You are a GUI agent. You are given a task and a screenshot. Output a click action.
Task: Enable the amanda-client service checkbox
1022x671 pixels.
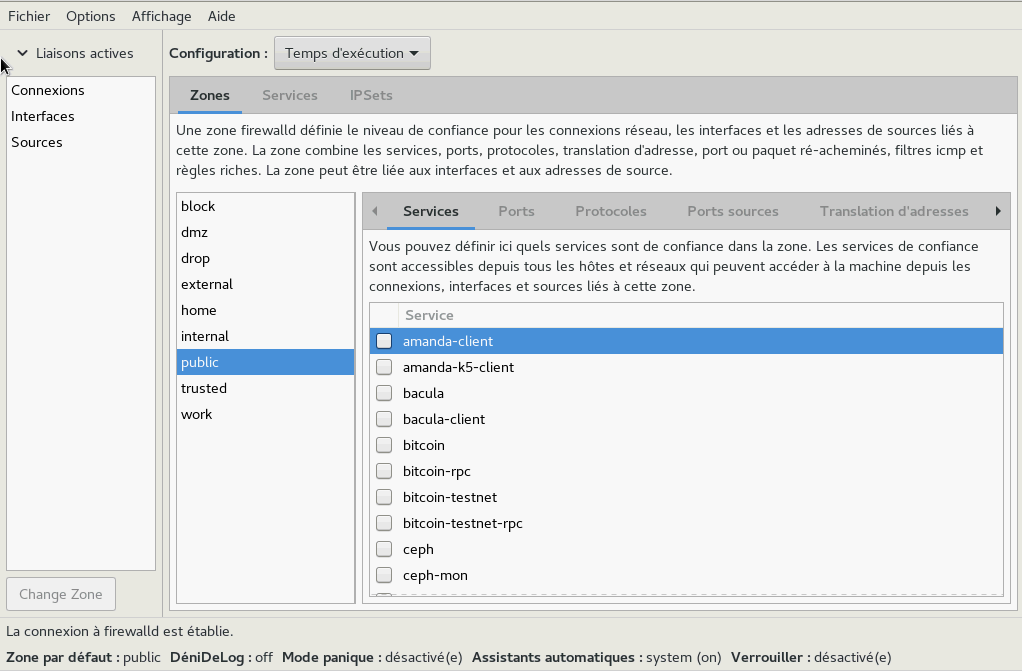point(384,341)
